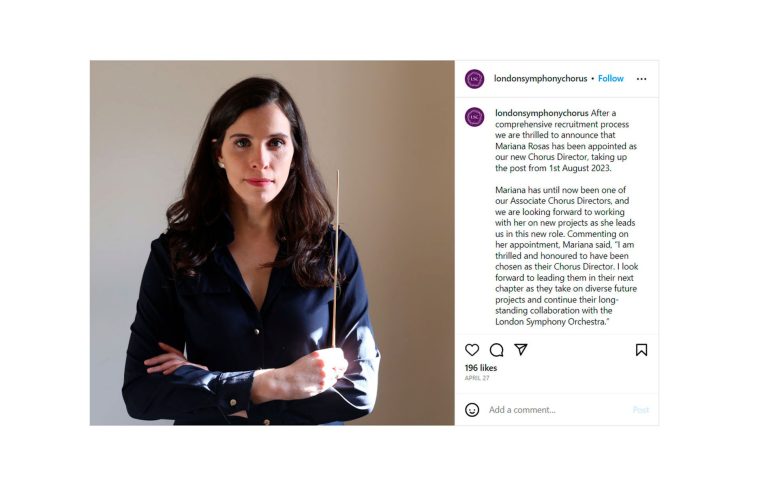758x490 pixels.
Task: Click the baton held in the photo
Action: click(x=336, y=259)
